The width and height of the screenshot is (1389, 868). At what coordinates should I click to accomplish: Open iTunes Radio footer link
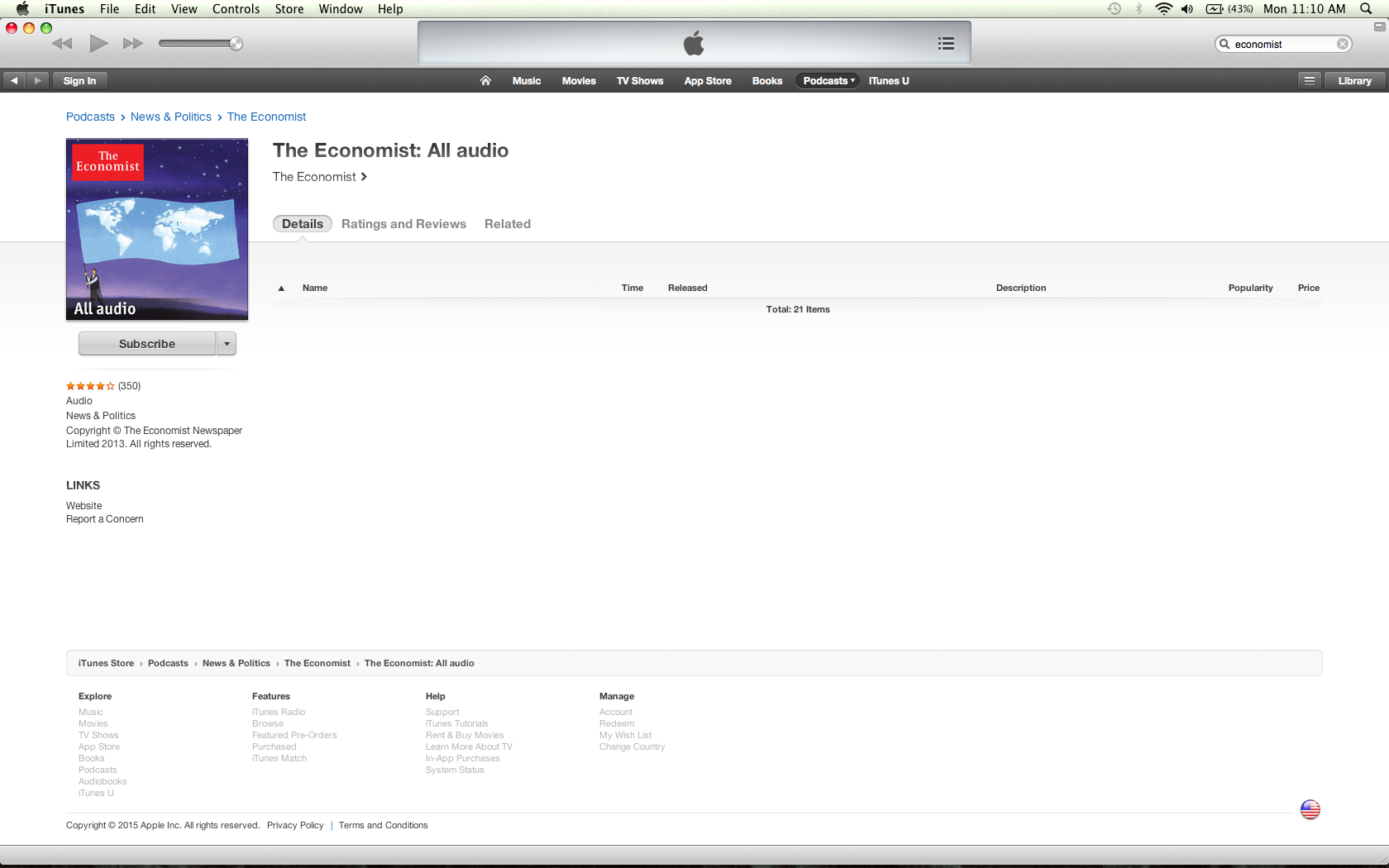pyautogui.click(x=279, y=712)
